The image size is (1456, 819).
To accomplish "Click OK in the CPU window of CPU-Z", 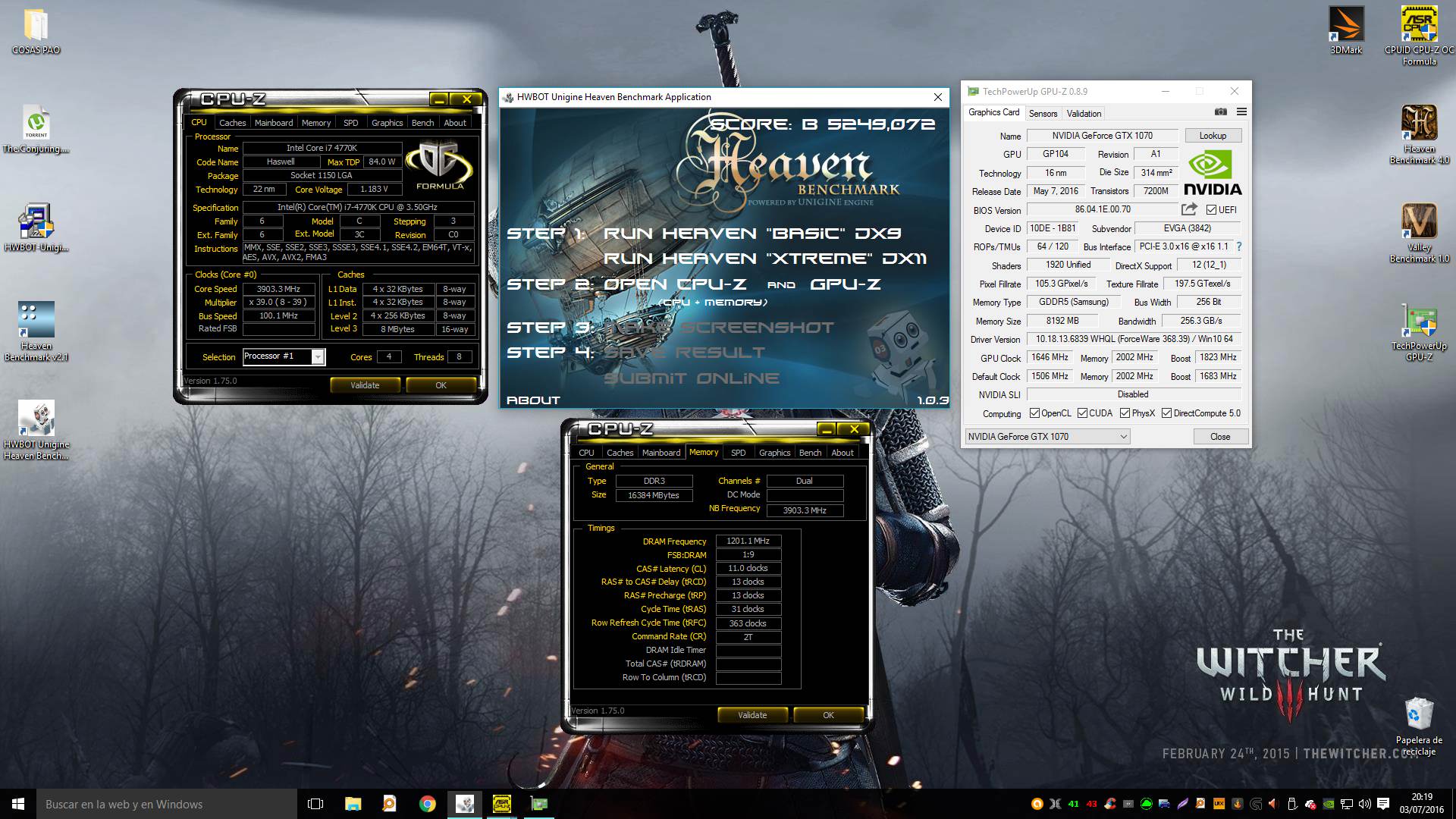I will coord(441,385).
